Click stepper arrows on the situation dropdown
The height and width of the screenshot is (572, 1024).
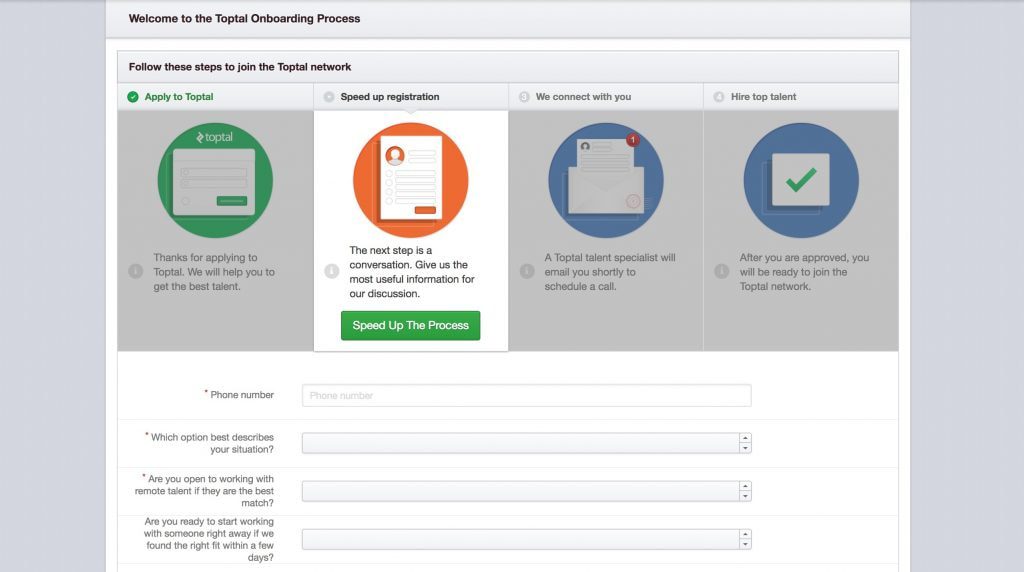[x=745, y=443]
